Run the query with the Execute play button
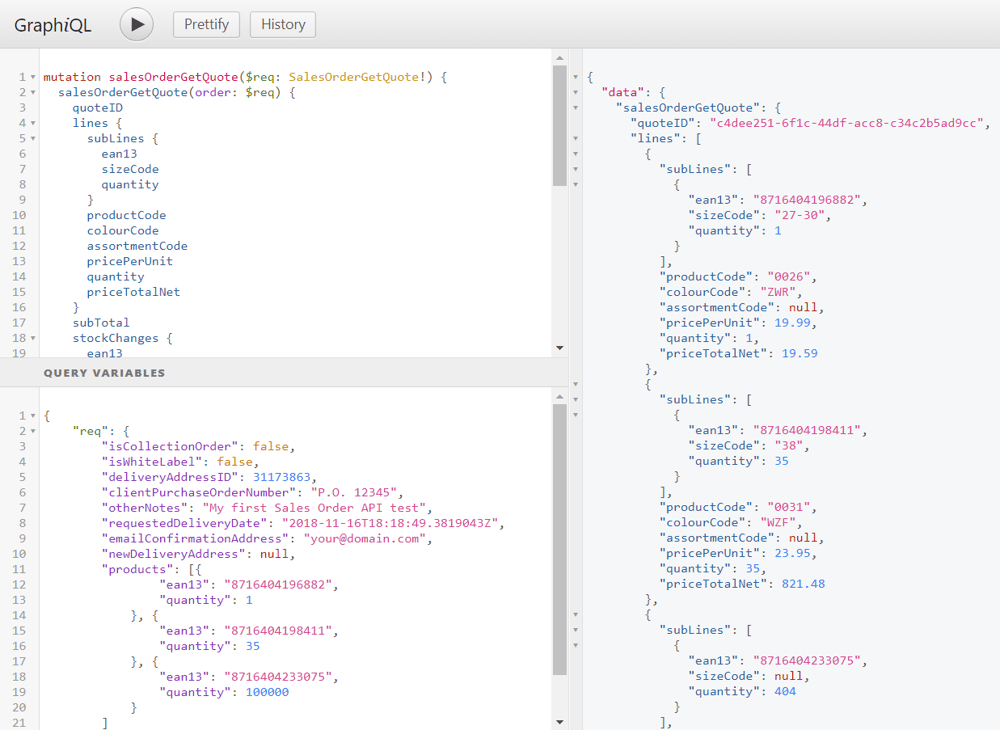Image resolution: width=1000 pixels, height=730 pixels. tap(136, 24)
